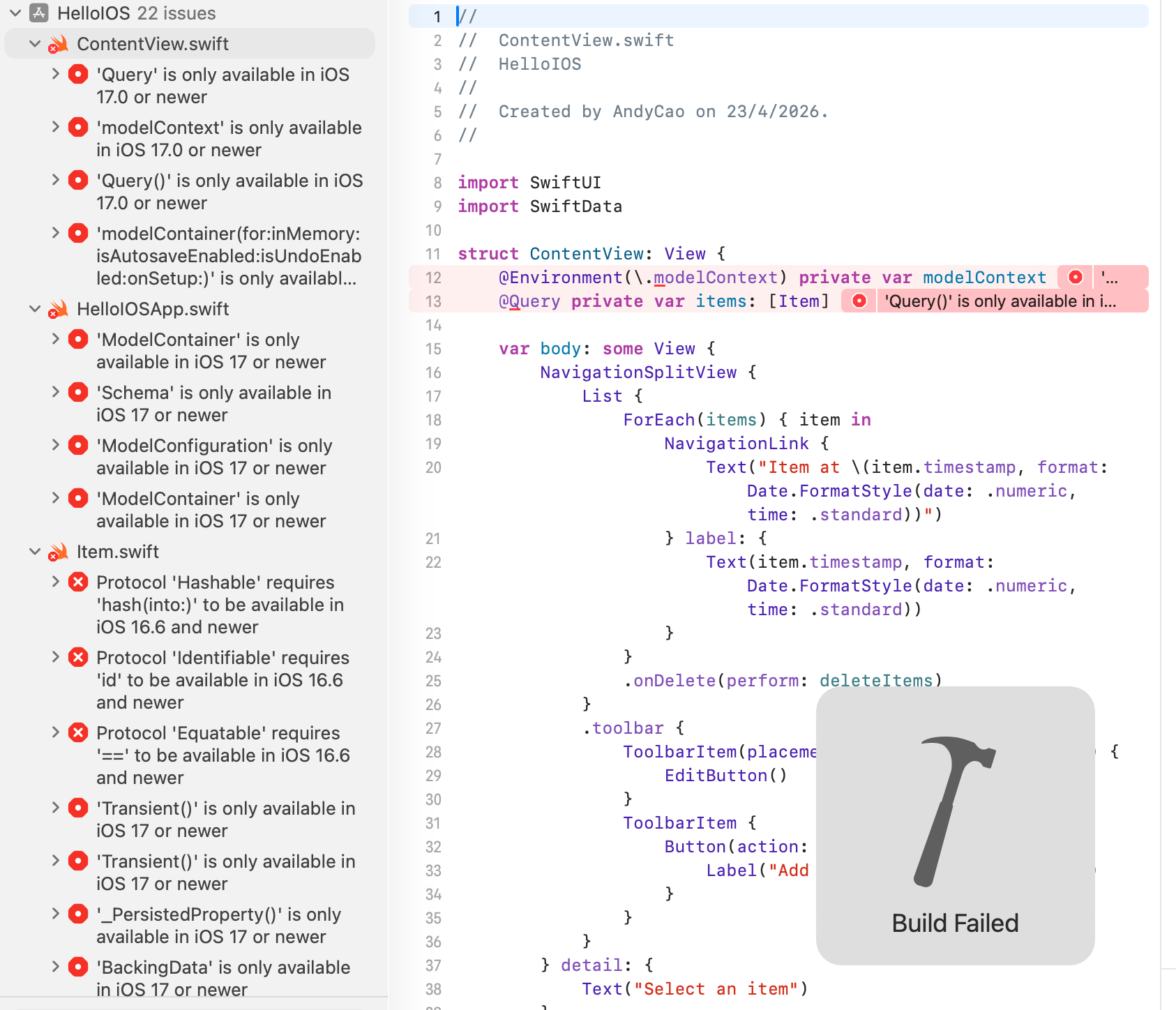The height and width of the screenshot is (1010, 1176).
Task: Select the '_PersistedProperty()' availability issue
Action: (218, 925)
